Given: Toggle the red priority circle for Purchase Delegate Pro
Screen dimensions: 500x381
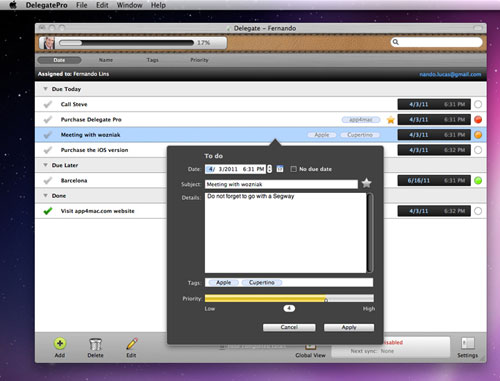Looking at the screenshot, I should point(478,120).
